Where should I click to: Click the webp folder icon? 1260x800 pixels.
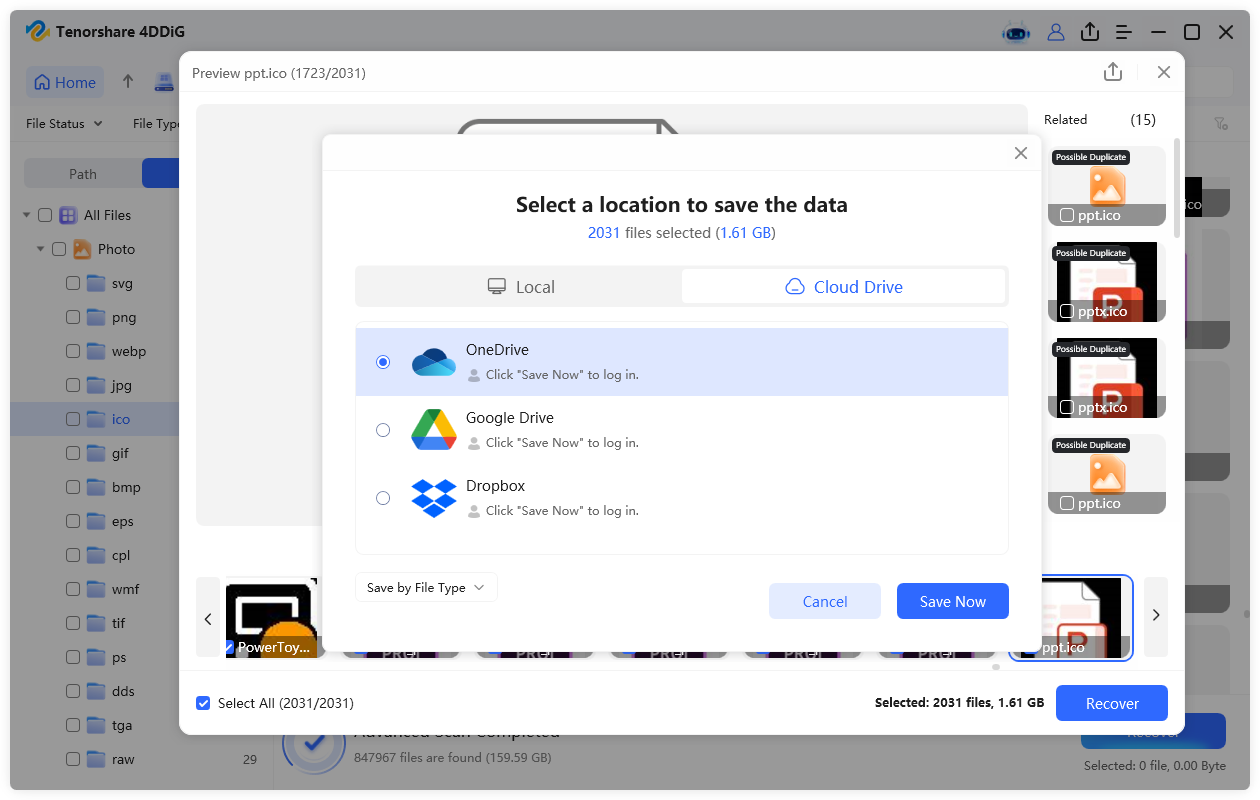coord(96,351)
